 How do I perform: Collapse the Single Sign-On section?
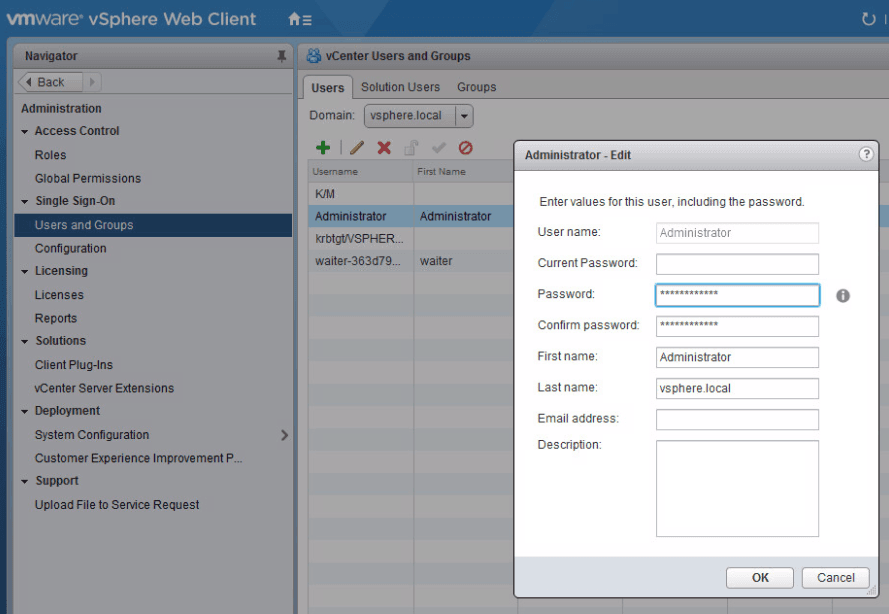[24, 202]
